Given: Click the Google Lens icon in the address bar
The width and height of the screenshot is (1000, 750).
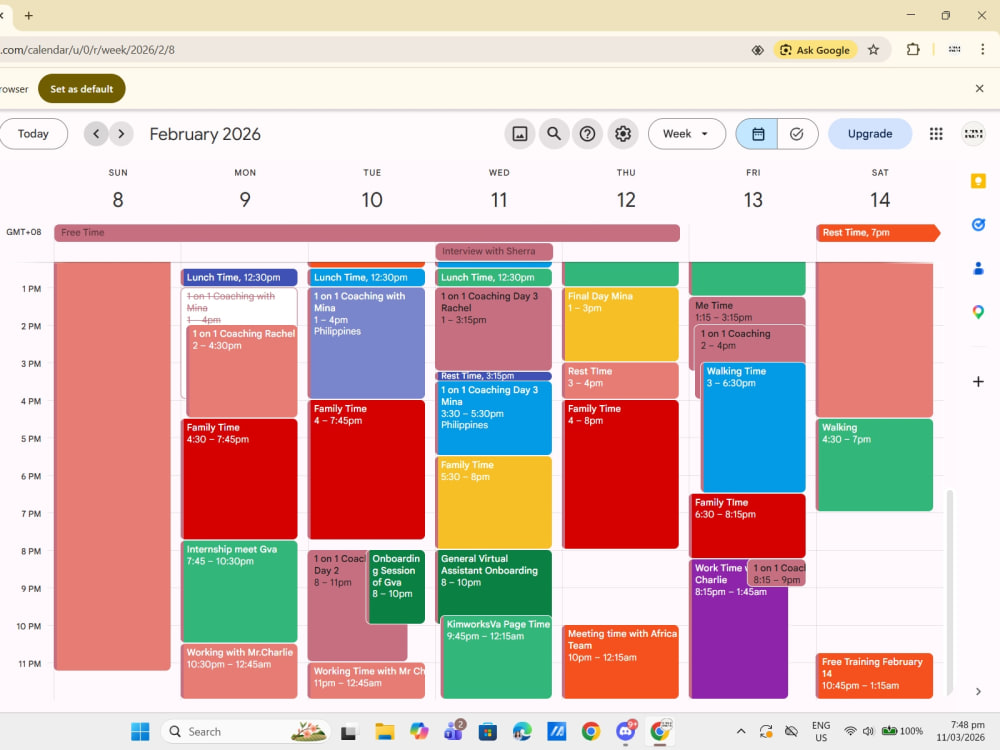Looking at the screenshot, I should [757, 50].
